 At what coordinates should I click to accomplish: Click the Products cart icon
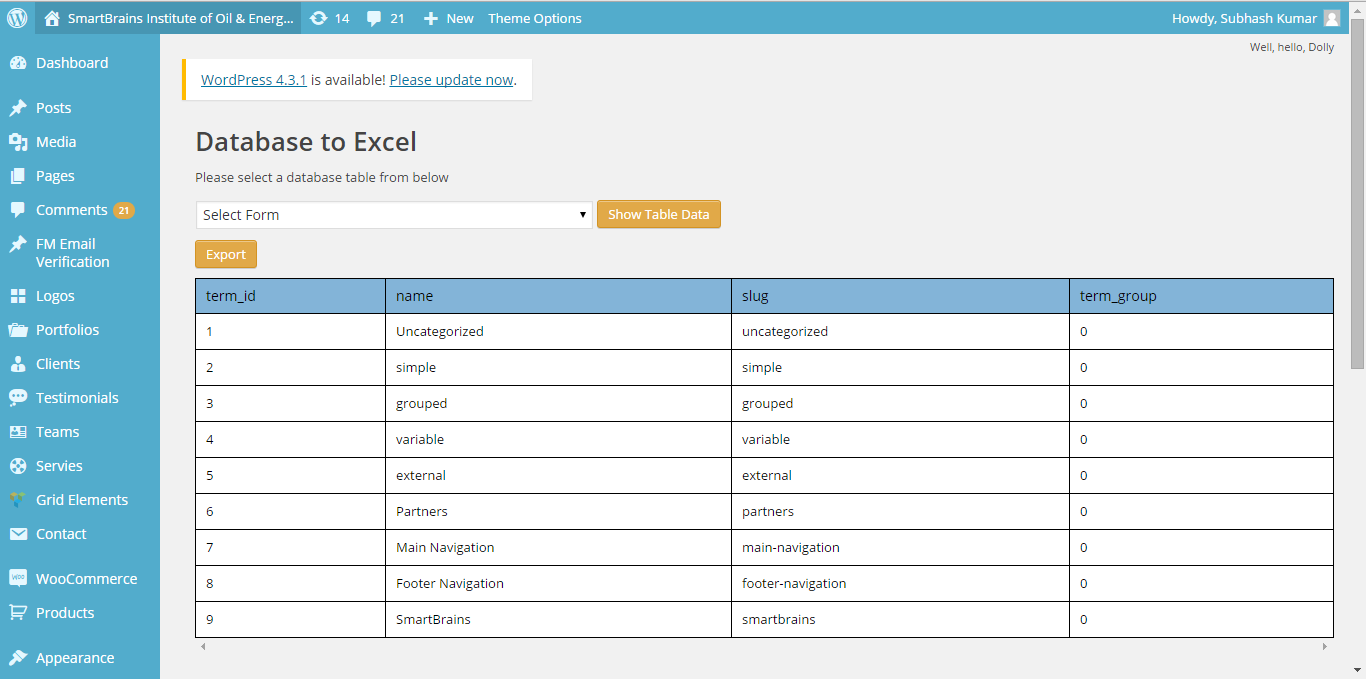[x=18, y=613]
